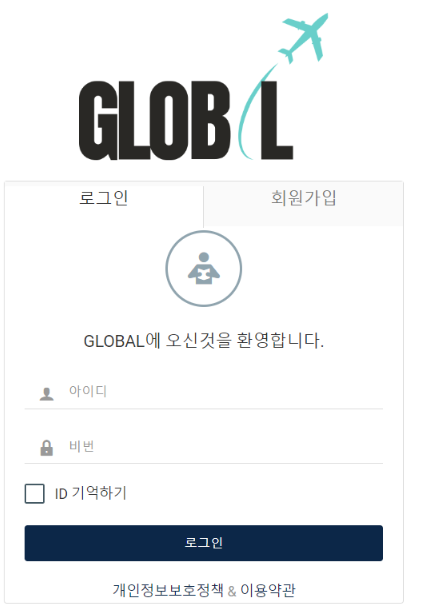Enable the ID 기억하기 checkbox
The width and height of the screenshot is (422, 614).
pos(34,493)
